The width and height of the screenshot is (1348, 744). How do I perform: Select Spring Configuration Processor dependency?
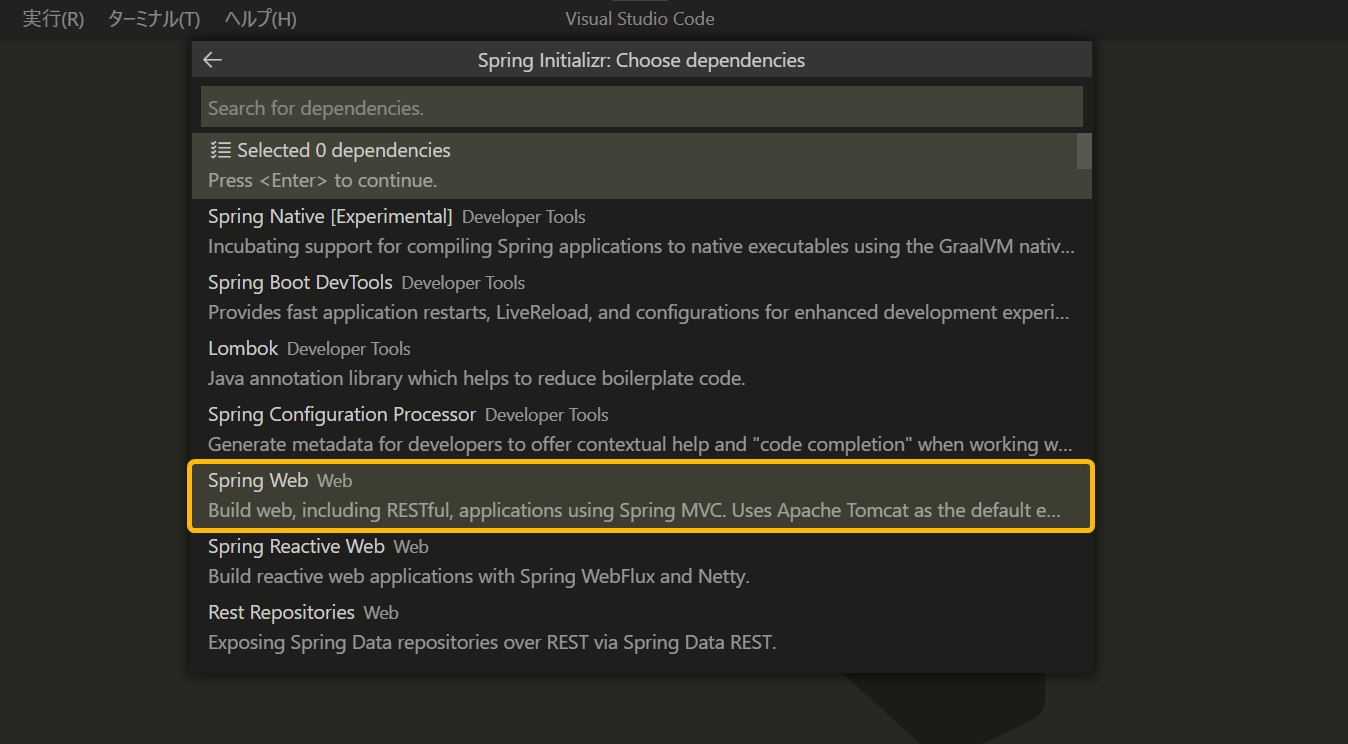coord(642,429)
